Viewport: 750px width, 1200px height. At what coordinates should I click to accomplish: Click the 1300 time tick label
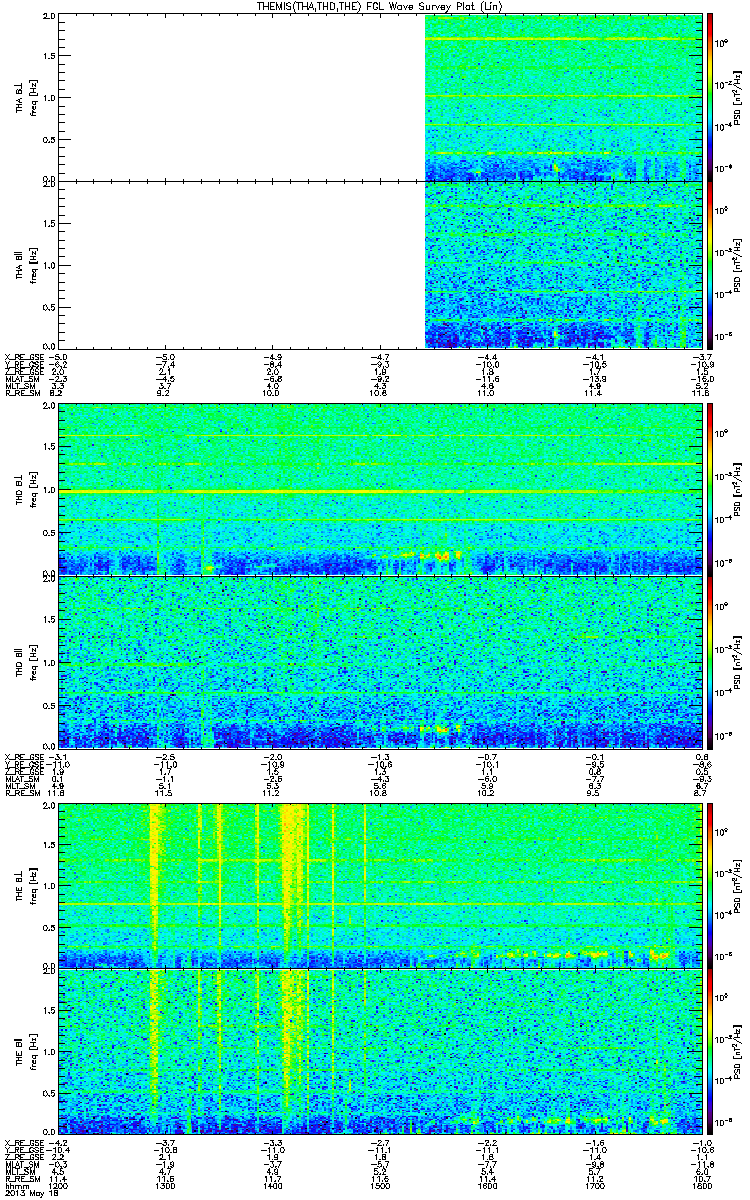[x=166, y=1187]
